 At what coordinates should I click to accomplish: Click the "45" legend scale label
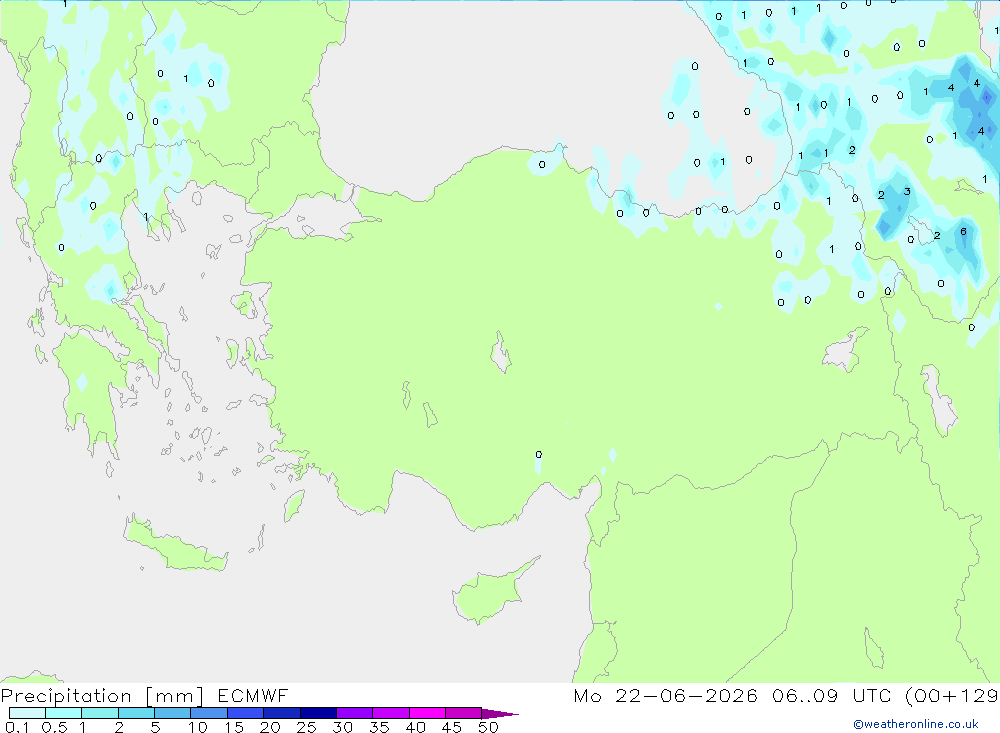click(x=452, y=727)
